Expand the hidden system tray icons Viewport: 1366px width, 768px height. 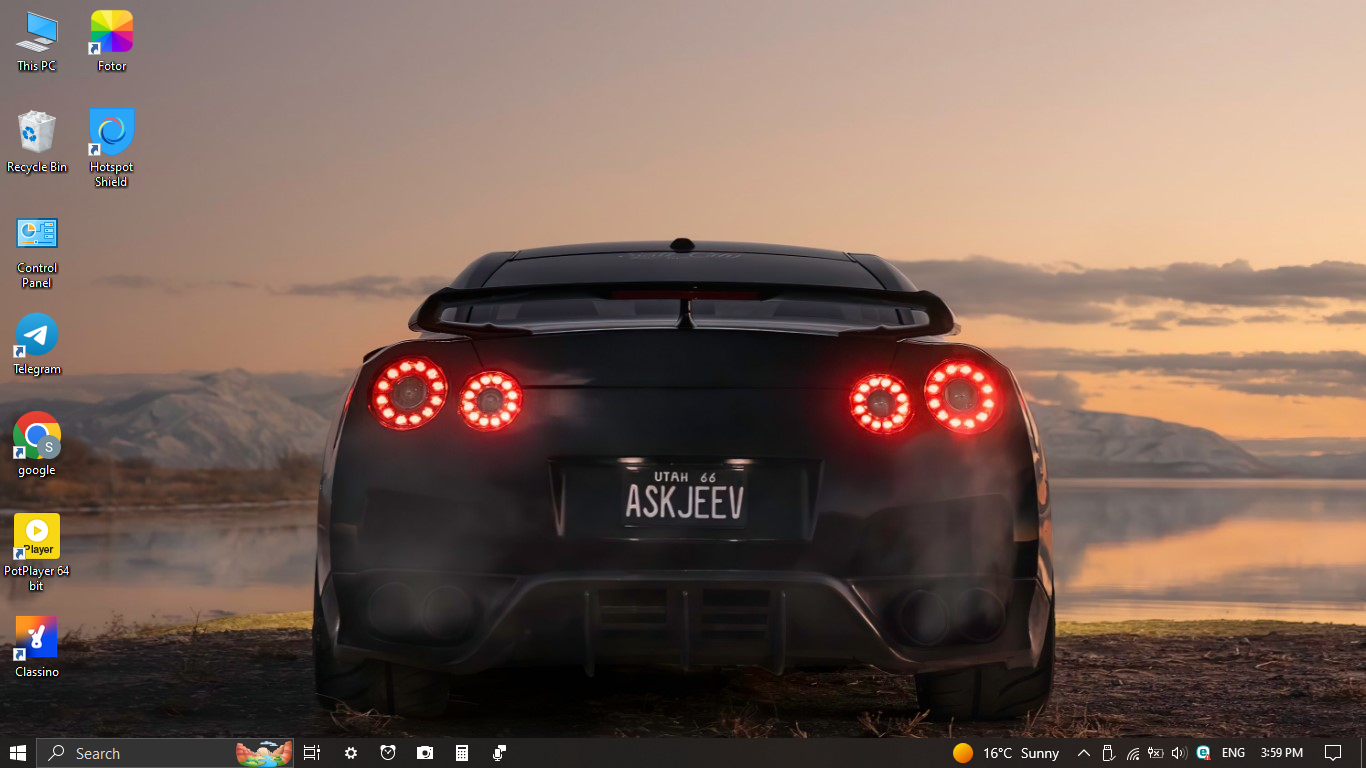coord(1083,753)
